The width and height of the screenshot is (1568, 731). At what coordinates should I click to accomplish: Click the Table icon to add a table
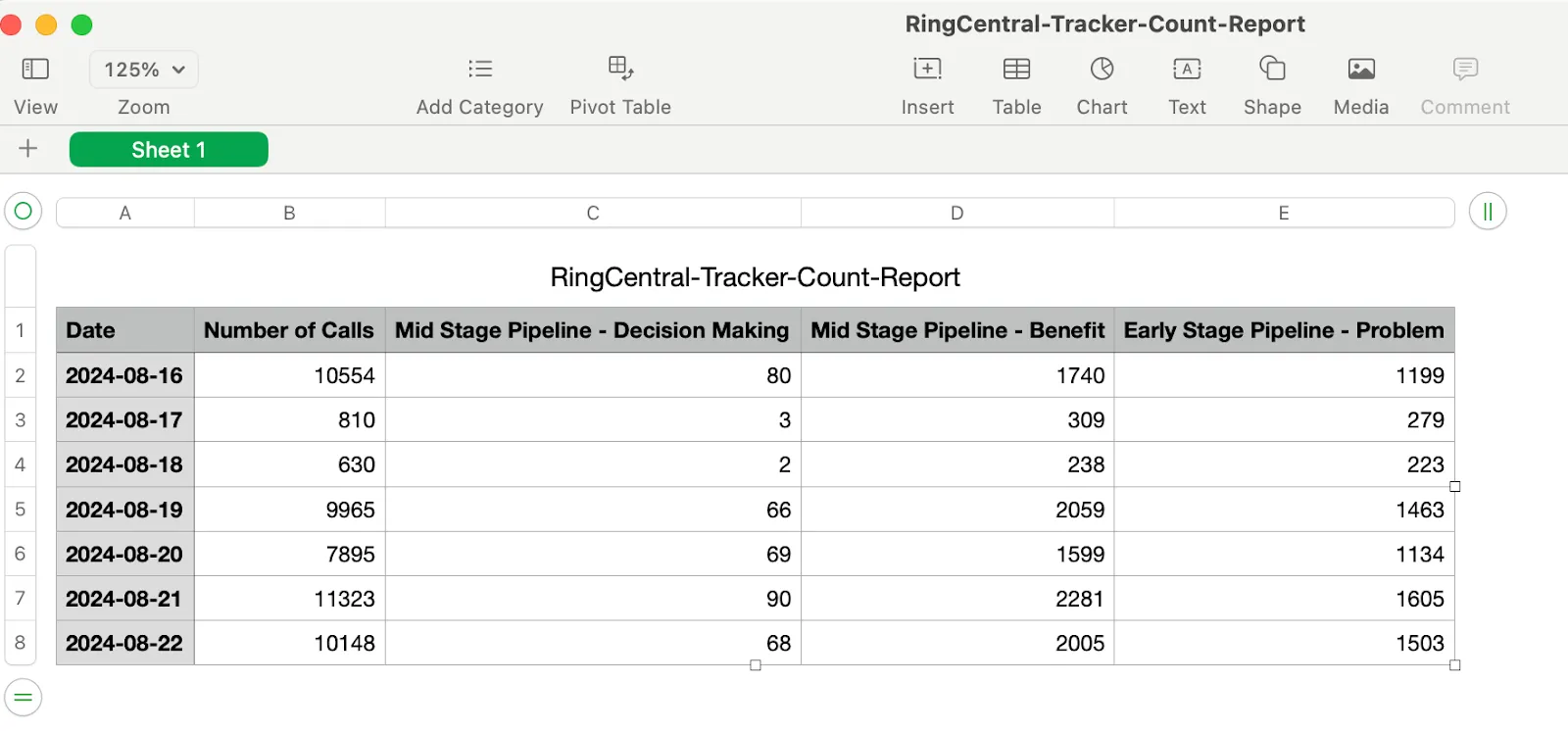(1015, 83)
